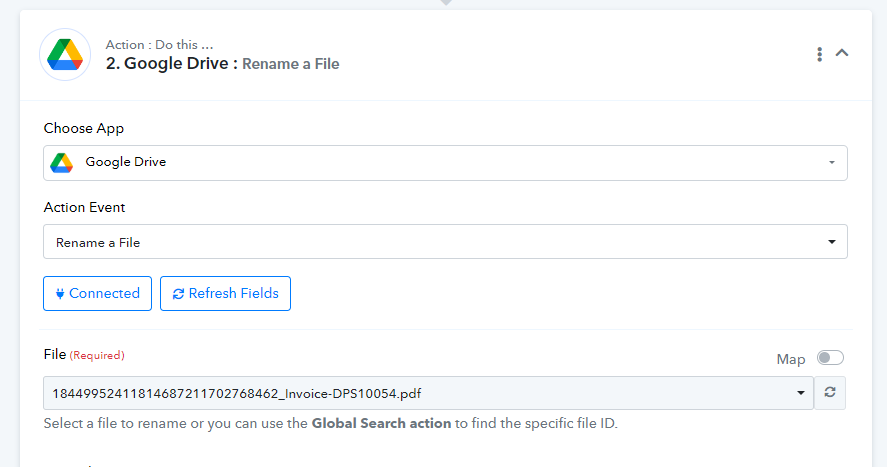887x467 pixels.
Task: Click the '2. Google Drive :' heading text
Action: click(x=171, y=63)
